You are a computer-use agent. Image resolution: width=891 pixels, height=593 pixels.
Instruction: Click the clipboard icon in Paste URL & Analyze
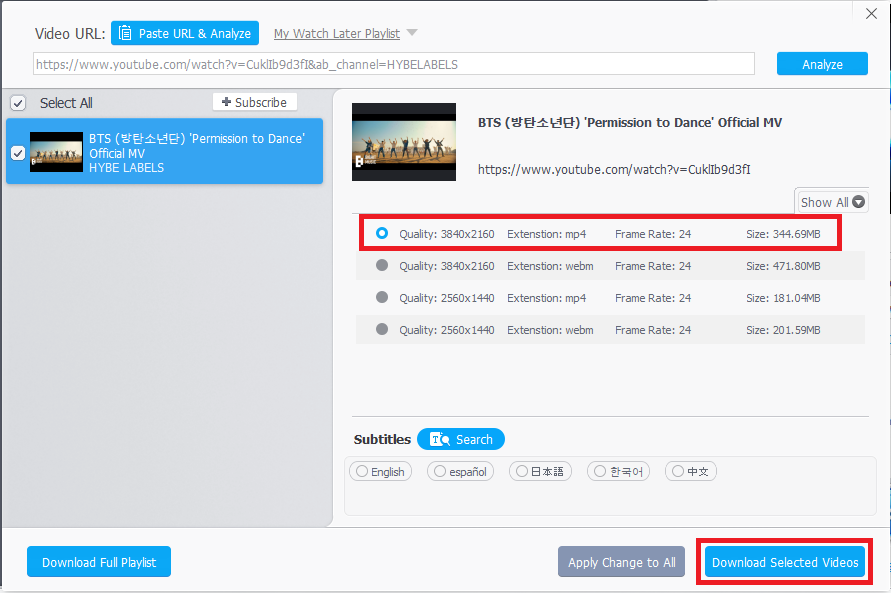(x=125, y=33)
